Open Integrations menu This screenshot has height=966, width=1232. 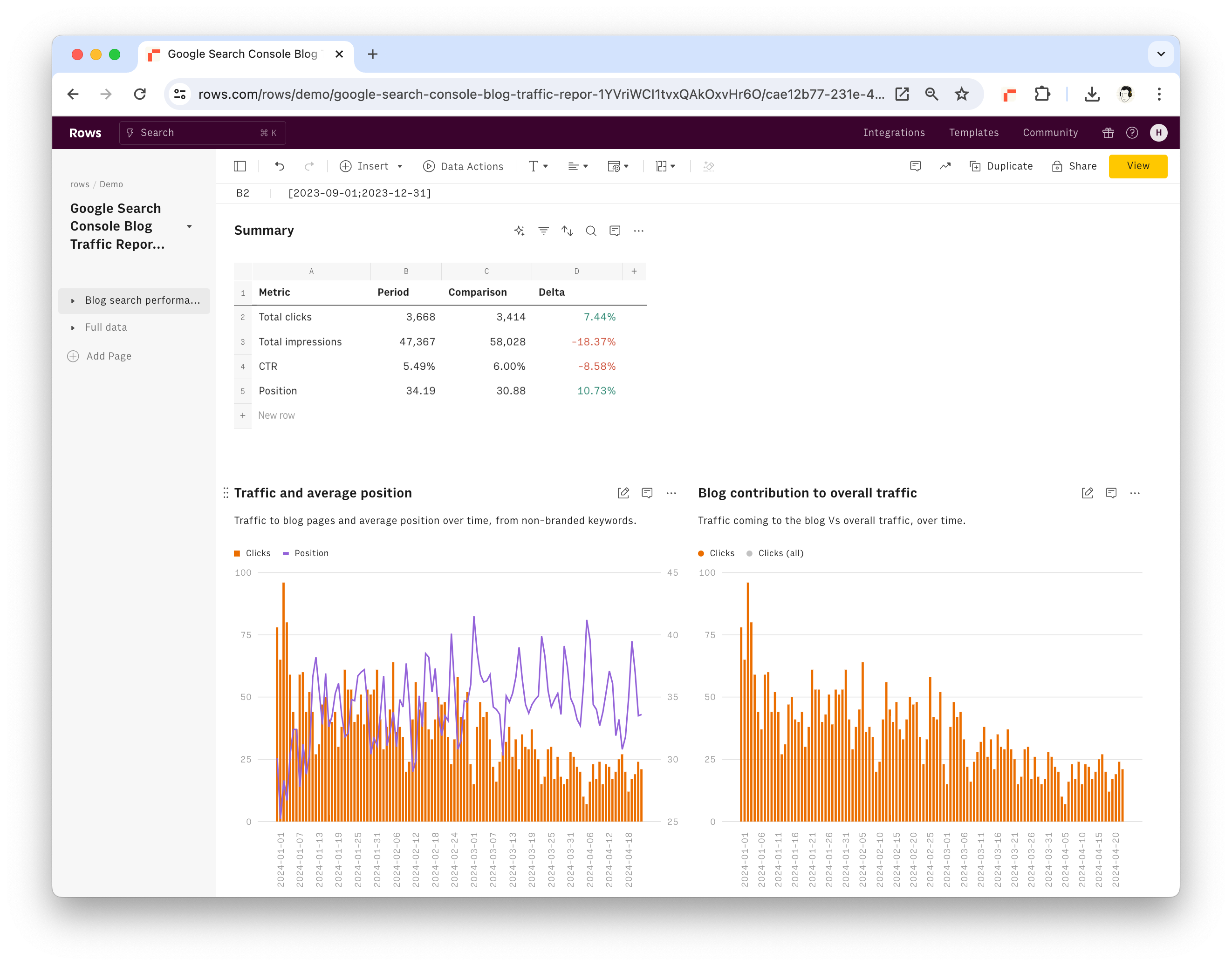(x=893, y=133)
